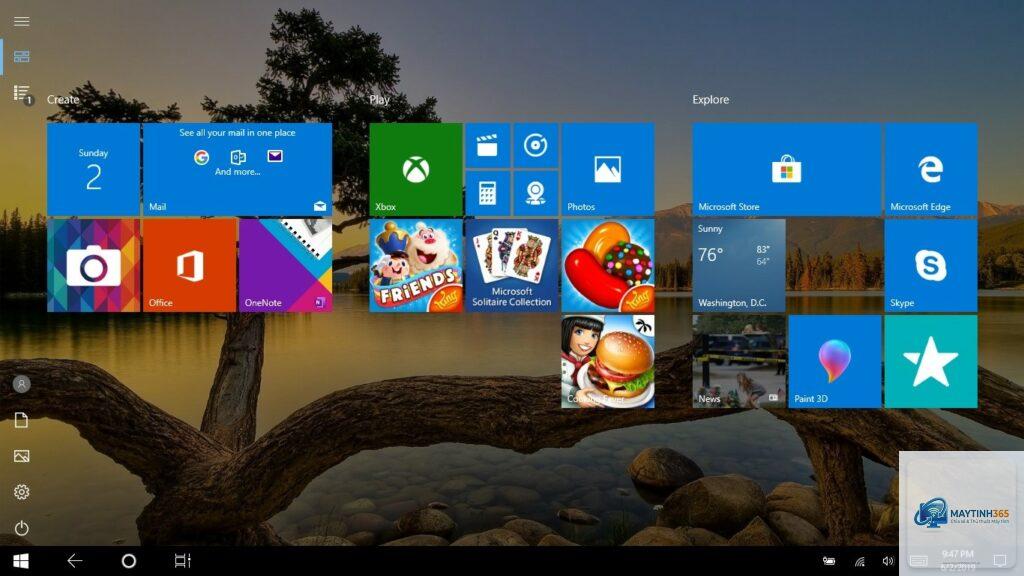The width and height of the screenshot is (1024, 576).
Task: Launch the Candy Crush Saga tile
Action: tap(608, 265)
